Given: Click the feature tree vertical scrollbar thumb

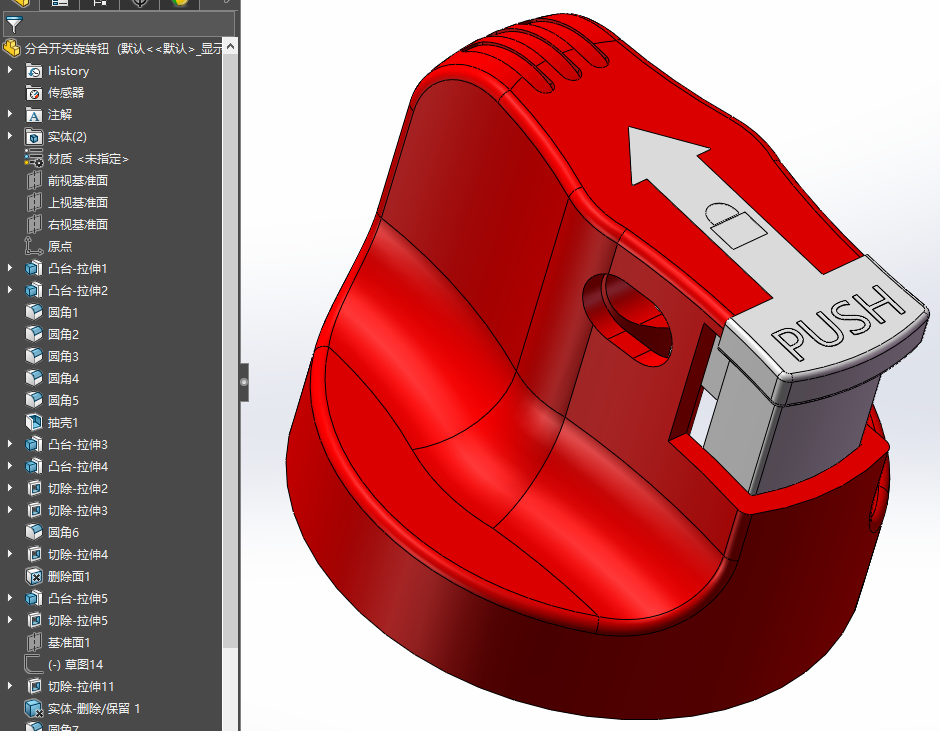Looking at the screenshot, I should (x=230, y=351).
